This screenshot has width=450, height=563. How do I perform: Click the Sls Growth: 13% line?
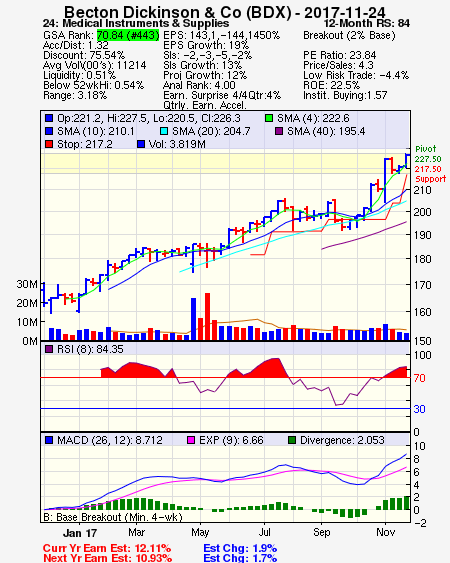203,65
